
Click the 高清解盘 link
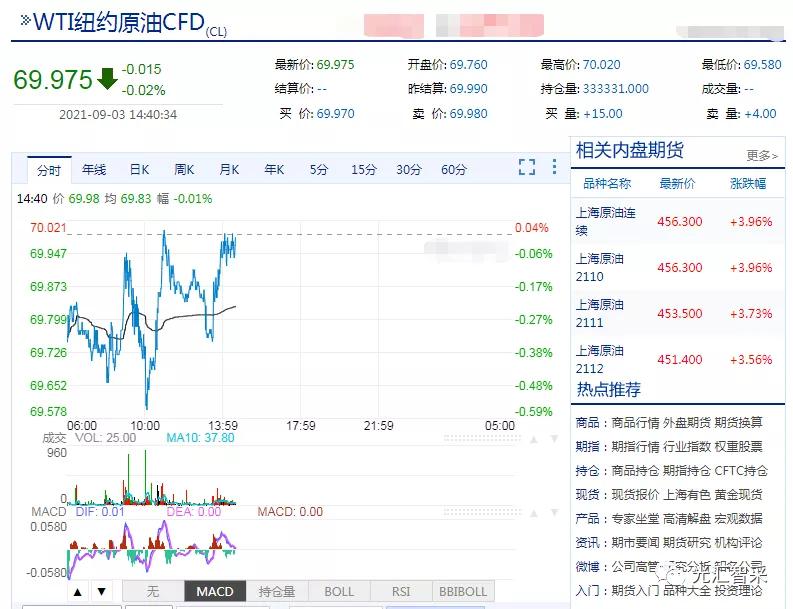click(686, 518)
